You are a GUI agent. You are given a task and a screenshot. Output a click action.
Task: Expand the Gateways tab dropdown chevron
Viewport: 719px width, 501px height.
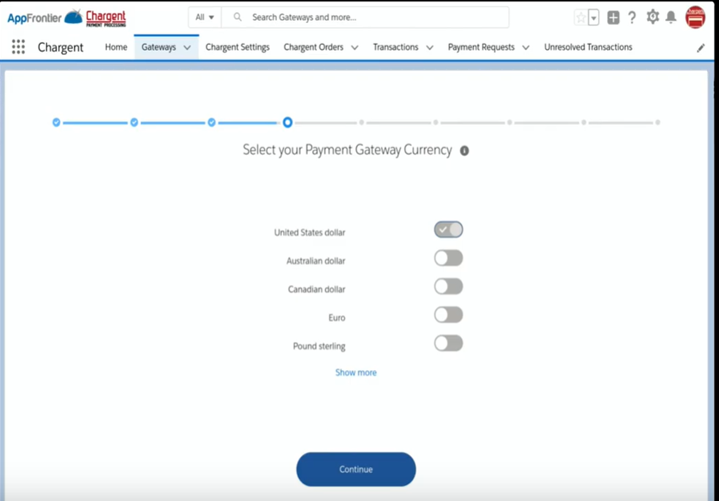click(x=187, y=47)
